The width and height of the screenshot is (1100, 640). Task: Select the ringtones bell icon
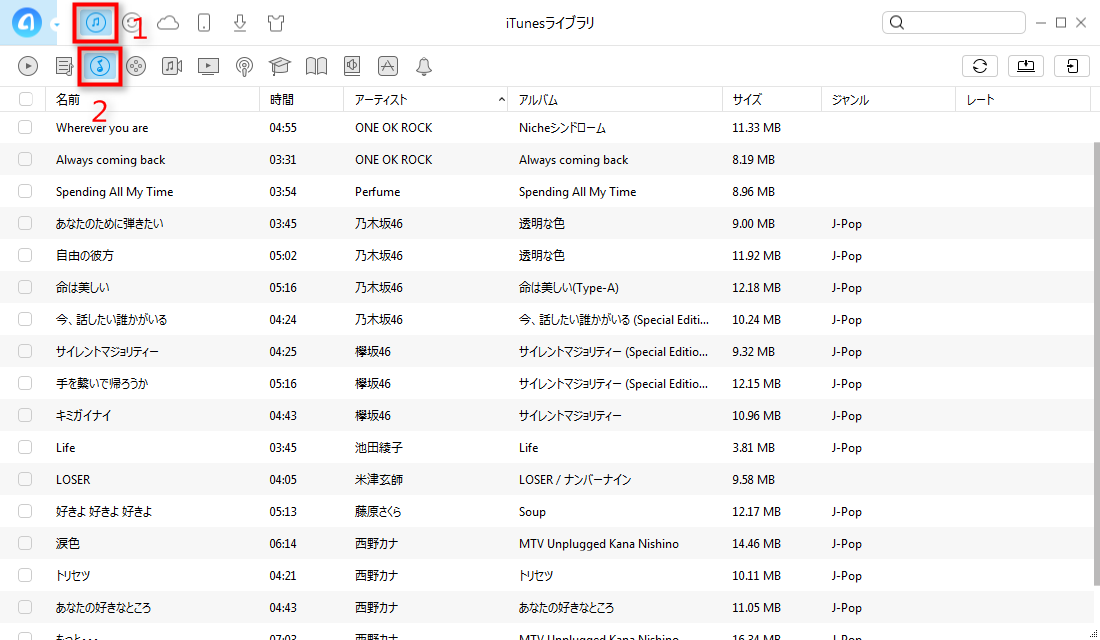424,66
